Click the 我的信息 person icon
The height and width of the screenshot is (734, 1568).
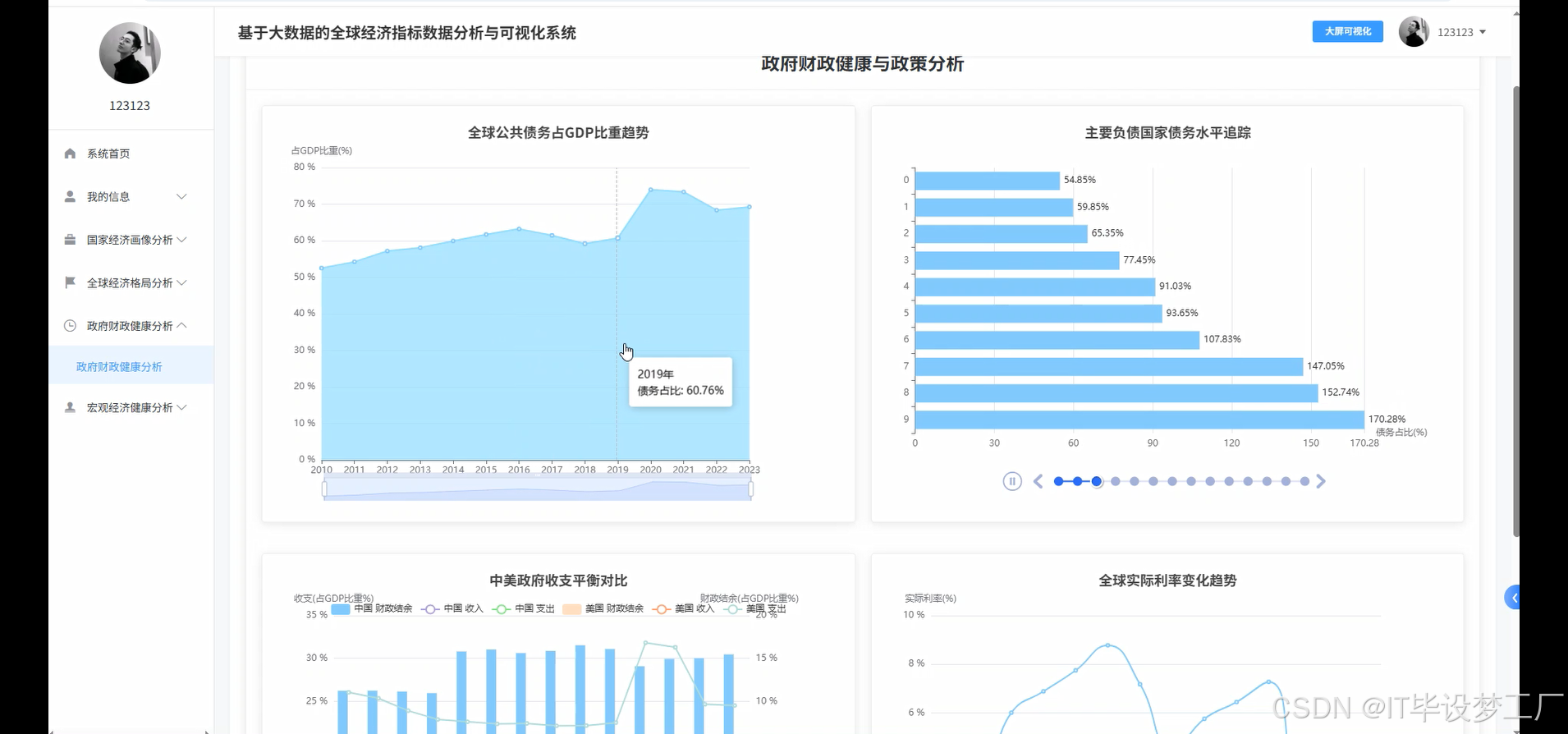70,196
